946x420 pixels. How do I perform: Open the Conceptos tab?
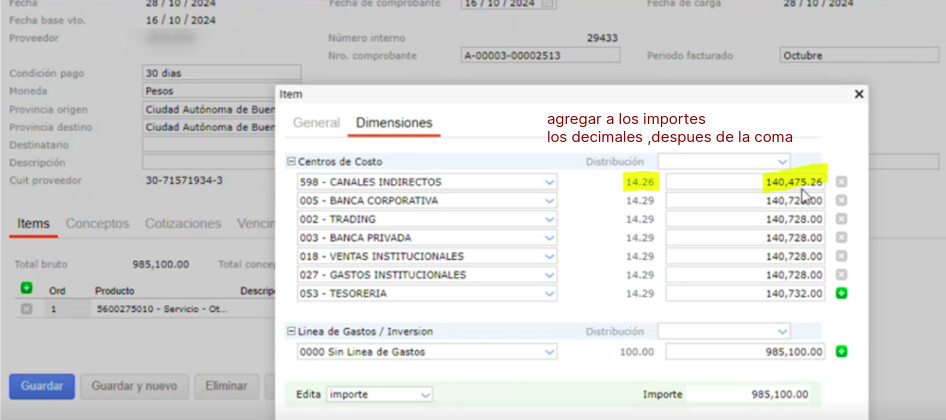point(97,224)
